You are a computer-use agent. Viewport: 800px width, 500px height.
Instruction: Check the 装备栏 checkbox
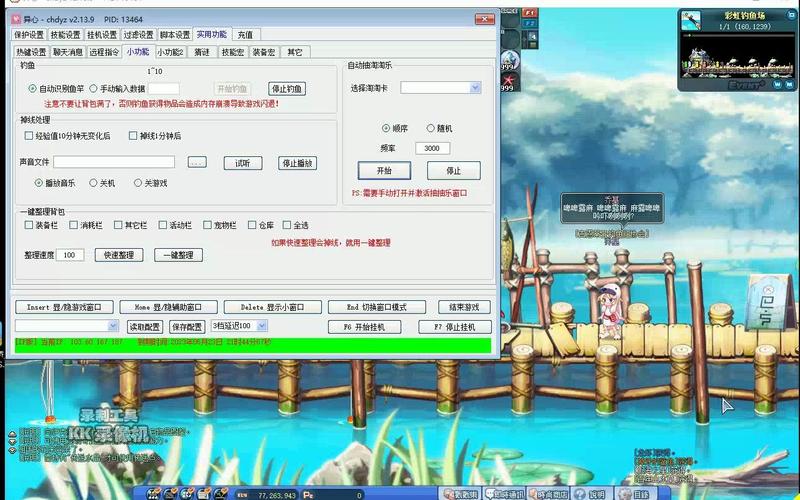pyautogui.click(x=41, y=225)
